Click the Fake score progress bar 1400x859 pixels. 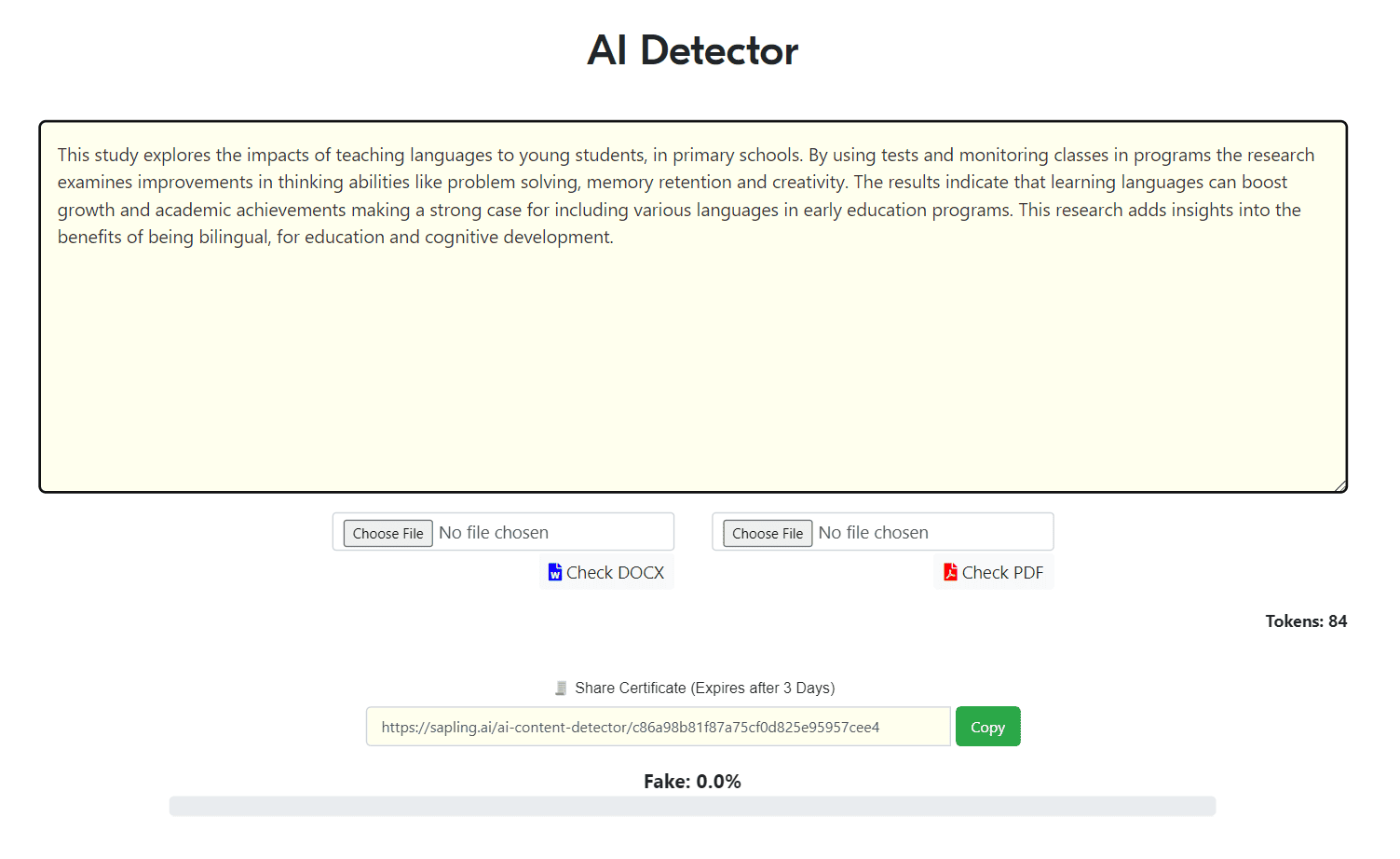tap(692, 806)
